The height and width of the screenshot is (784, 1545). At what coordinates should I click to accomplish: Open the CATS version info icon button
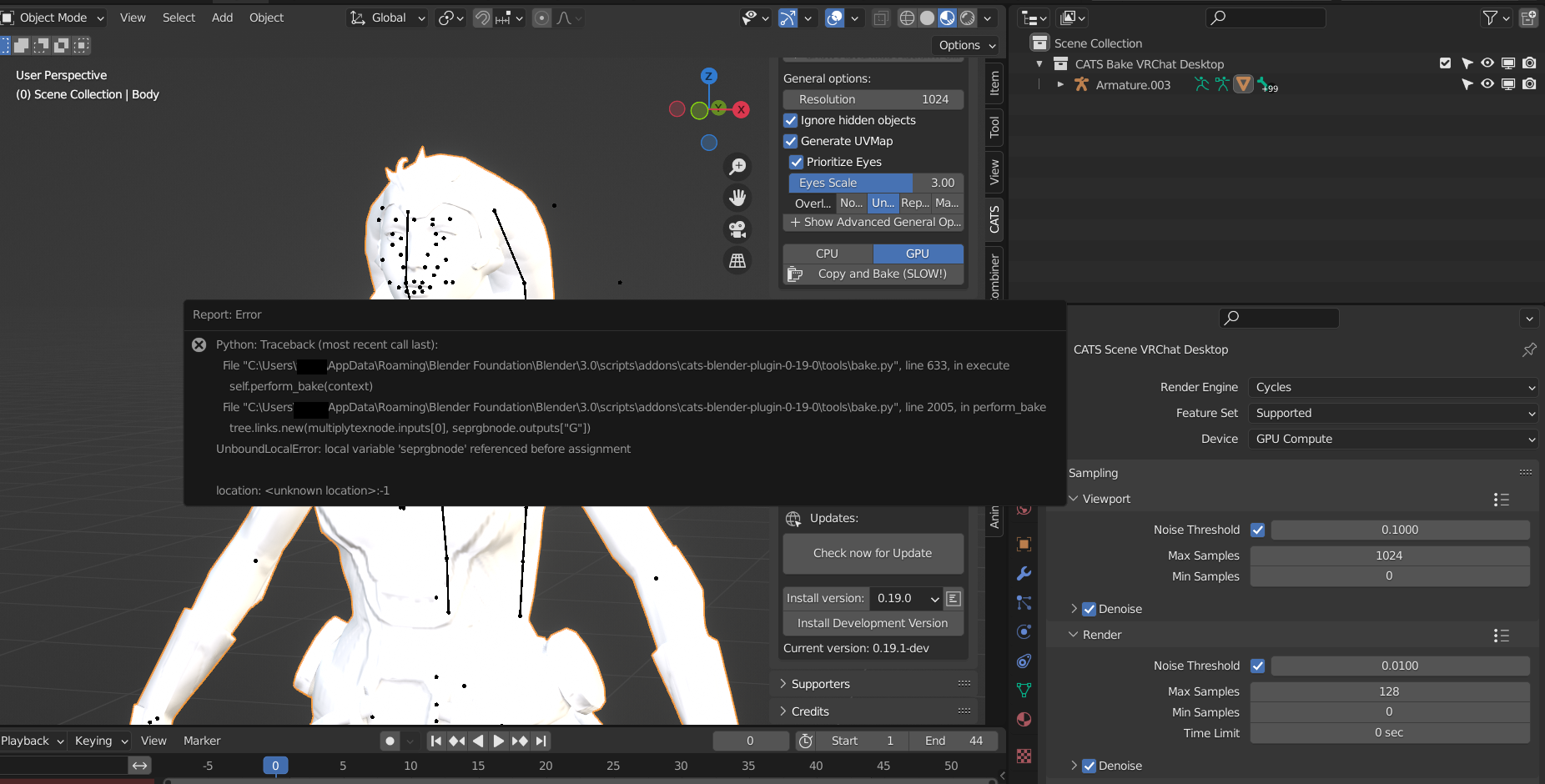[954, 598]
